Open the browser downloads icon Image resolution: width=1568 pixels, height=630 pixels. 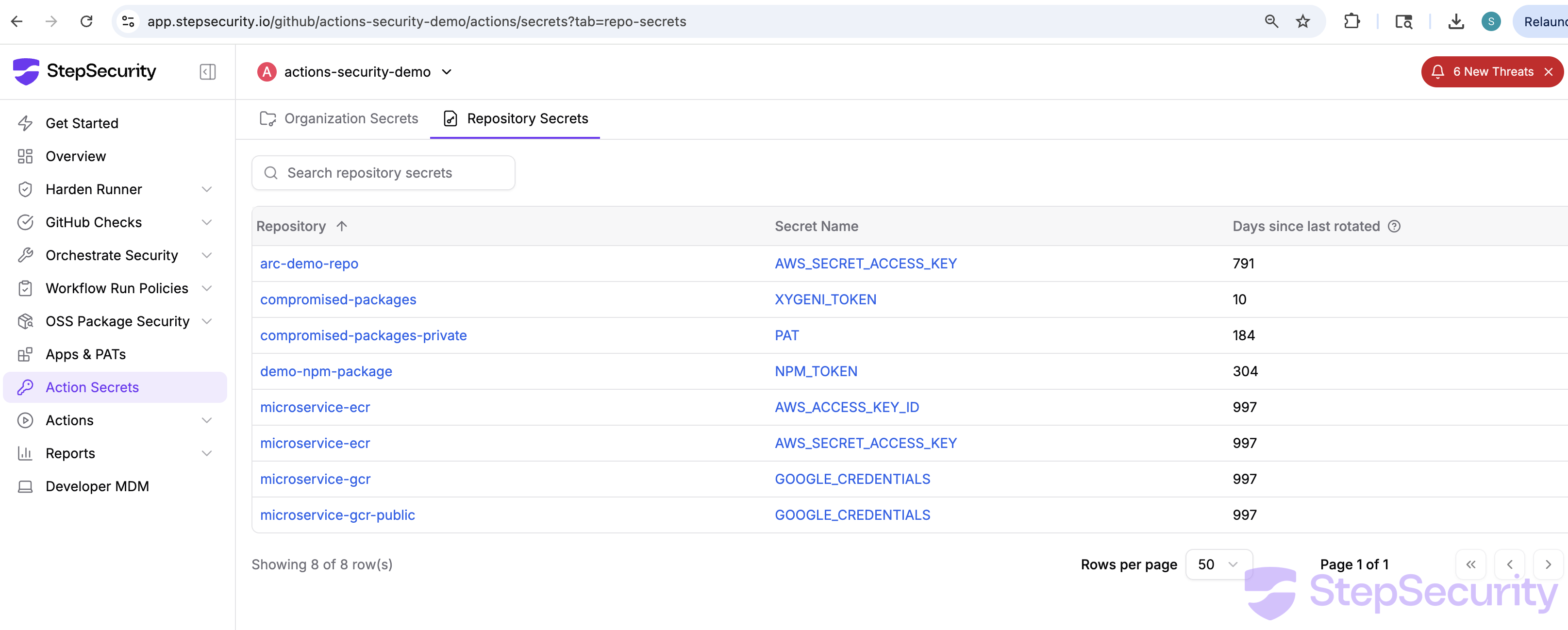1456,22
